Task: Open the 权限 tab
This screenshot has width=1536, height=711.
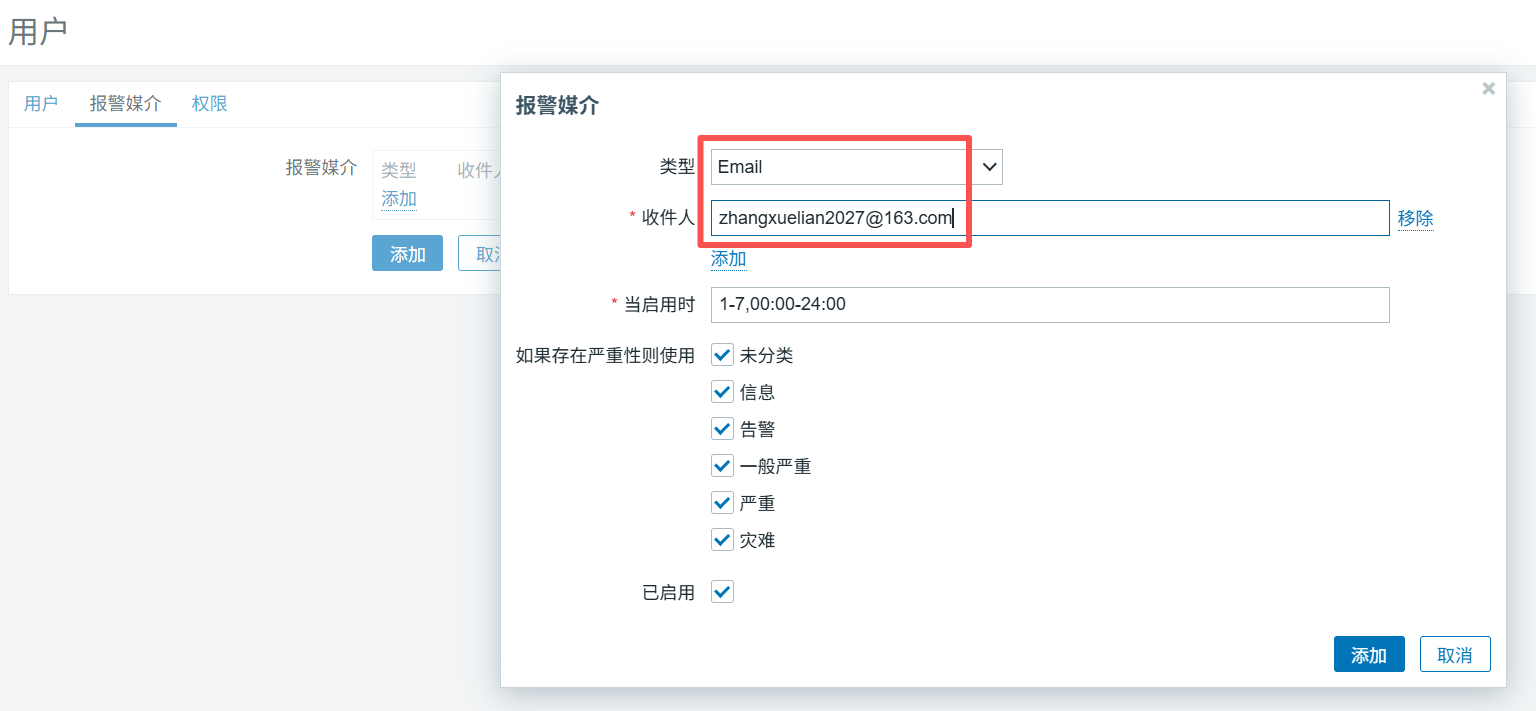Action: 210,103
